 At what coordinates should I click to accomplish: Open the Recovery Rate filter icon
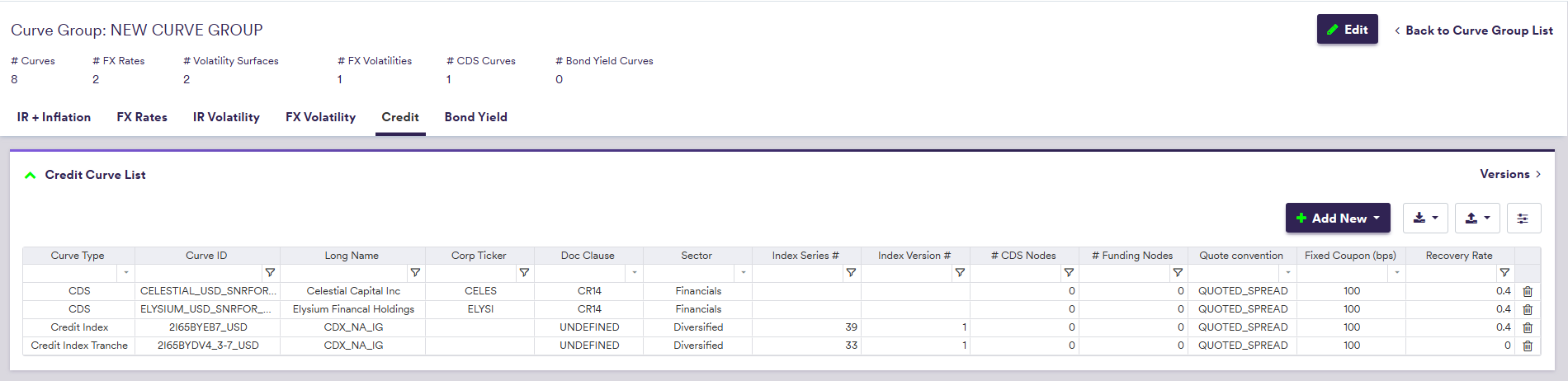pos(1504,273)
